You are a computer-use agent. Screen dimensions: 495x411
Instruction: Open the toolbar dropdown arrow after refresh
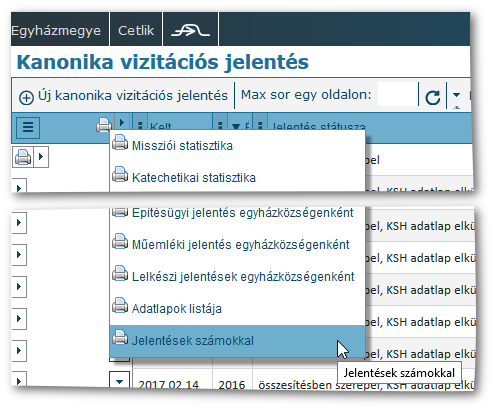click(x=456, y=95)
